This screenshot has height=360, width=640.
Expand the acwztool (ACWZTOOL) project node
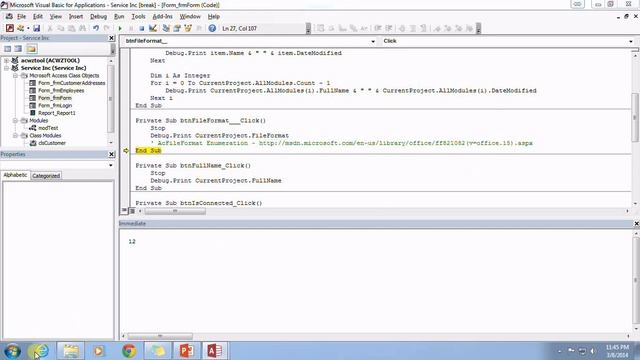pos(7,60)
